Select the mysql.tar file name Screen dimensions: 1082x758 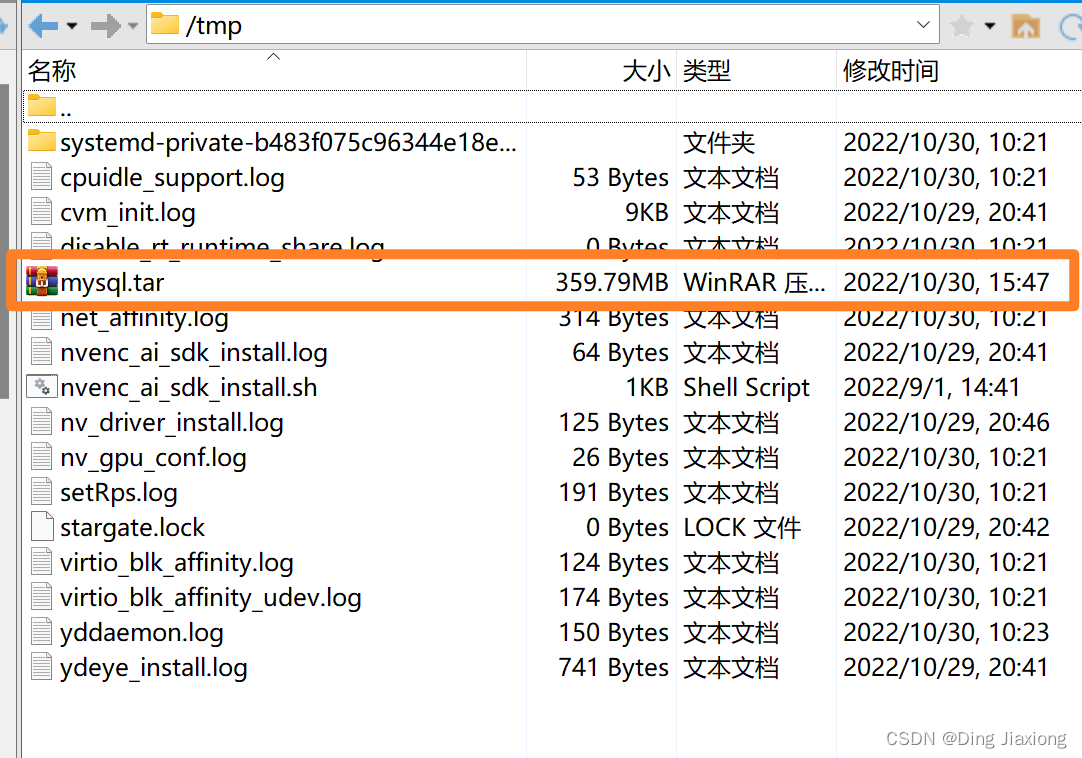click(112, 283)
